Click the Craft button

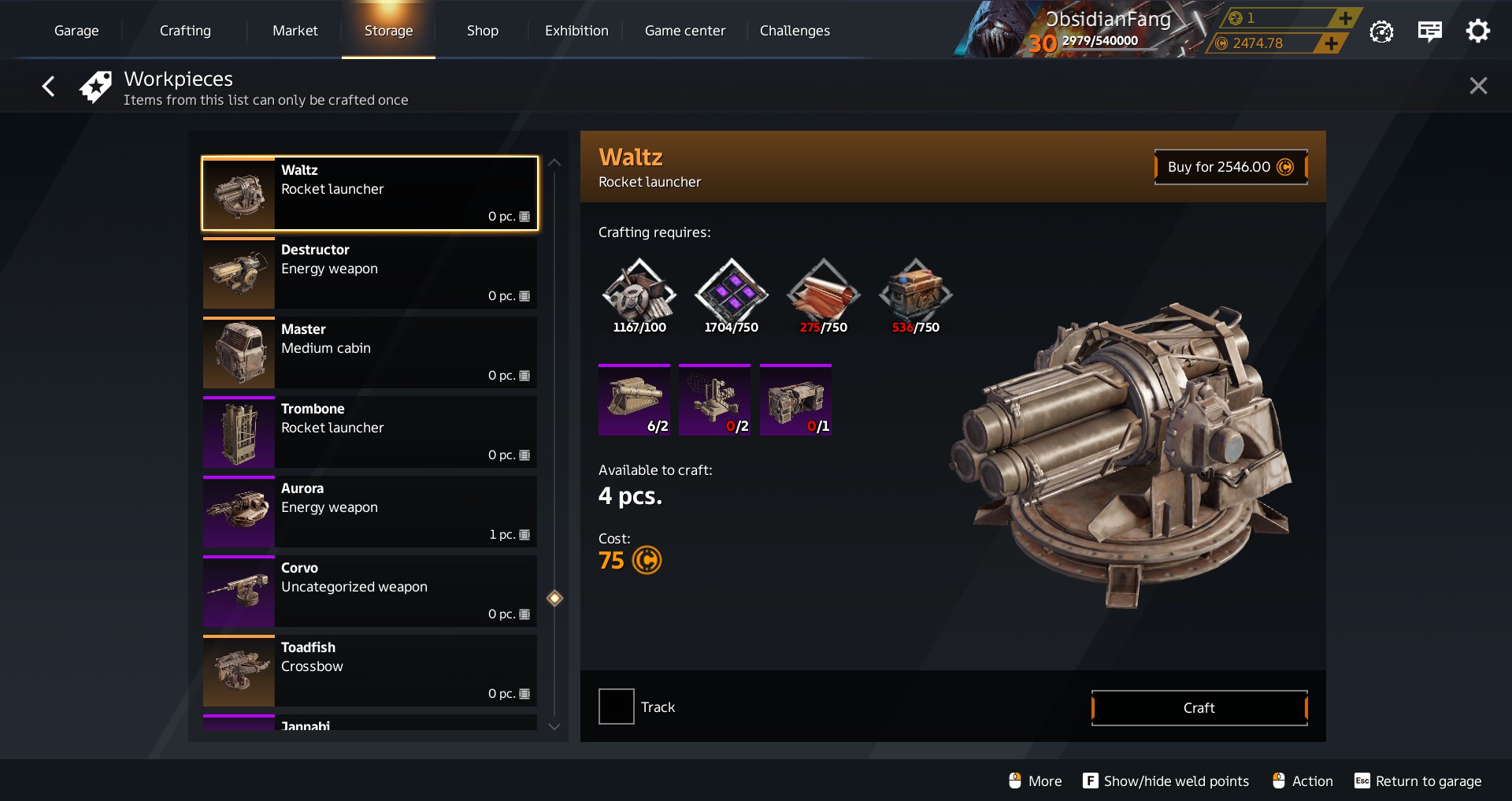1199,708
